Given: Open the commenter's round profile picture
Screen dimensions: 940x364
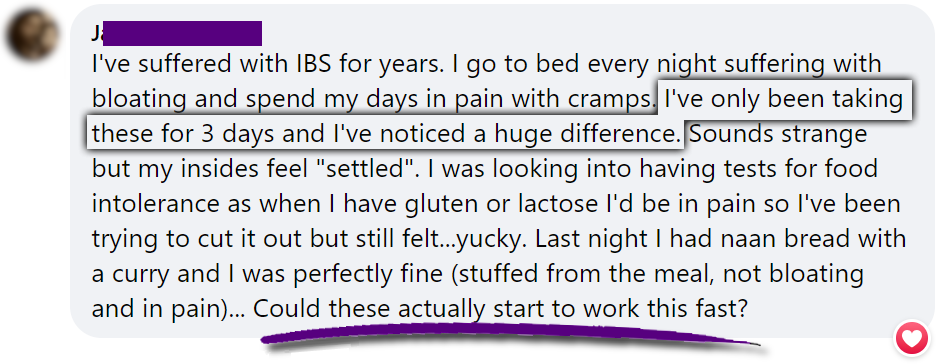Looking at the screenshot, I should [x=31, y=35].
